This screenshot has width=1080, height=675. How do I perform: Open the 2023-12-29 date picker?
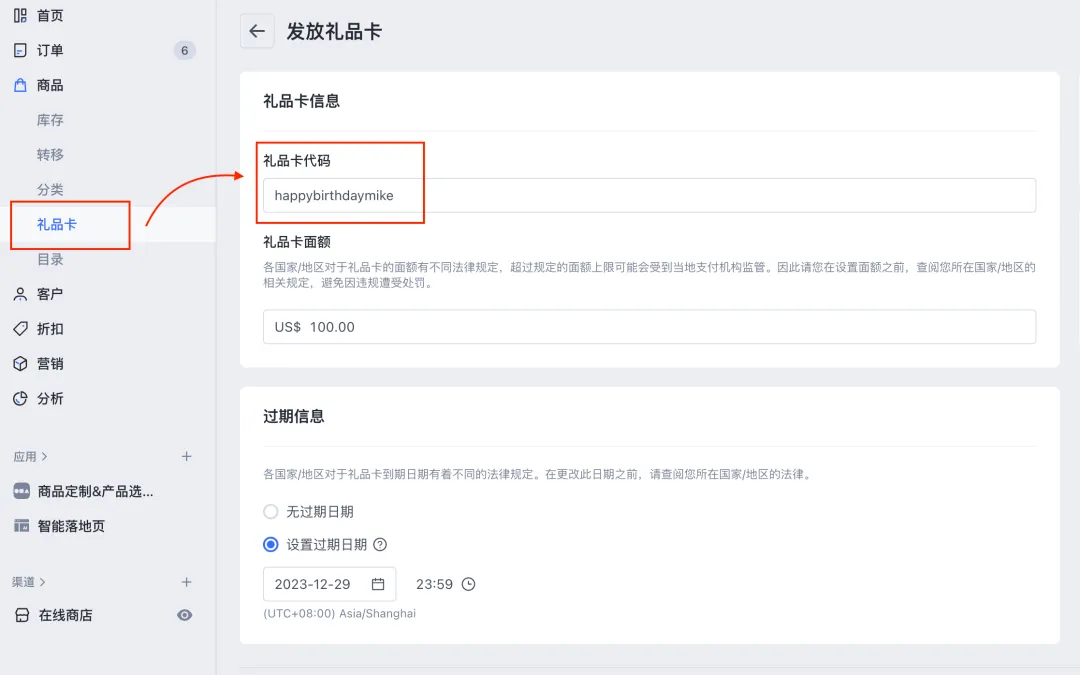pyautogui.click(x=329, y=584)
